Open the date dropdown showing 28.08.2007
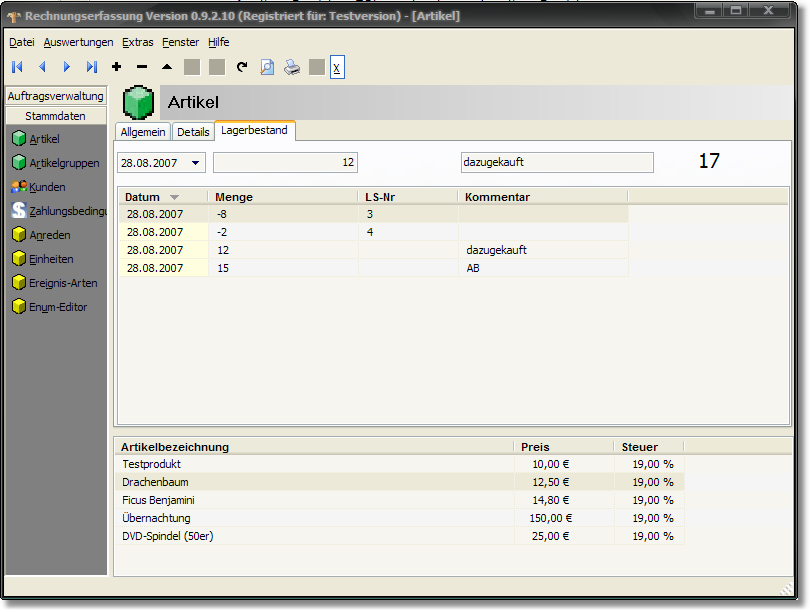Screen dimensions: 810x612 pos(195,163)
